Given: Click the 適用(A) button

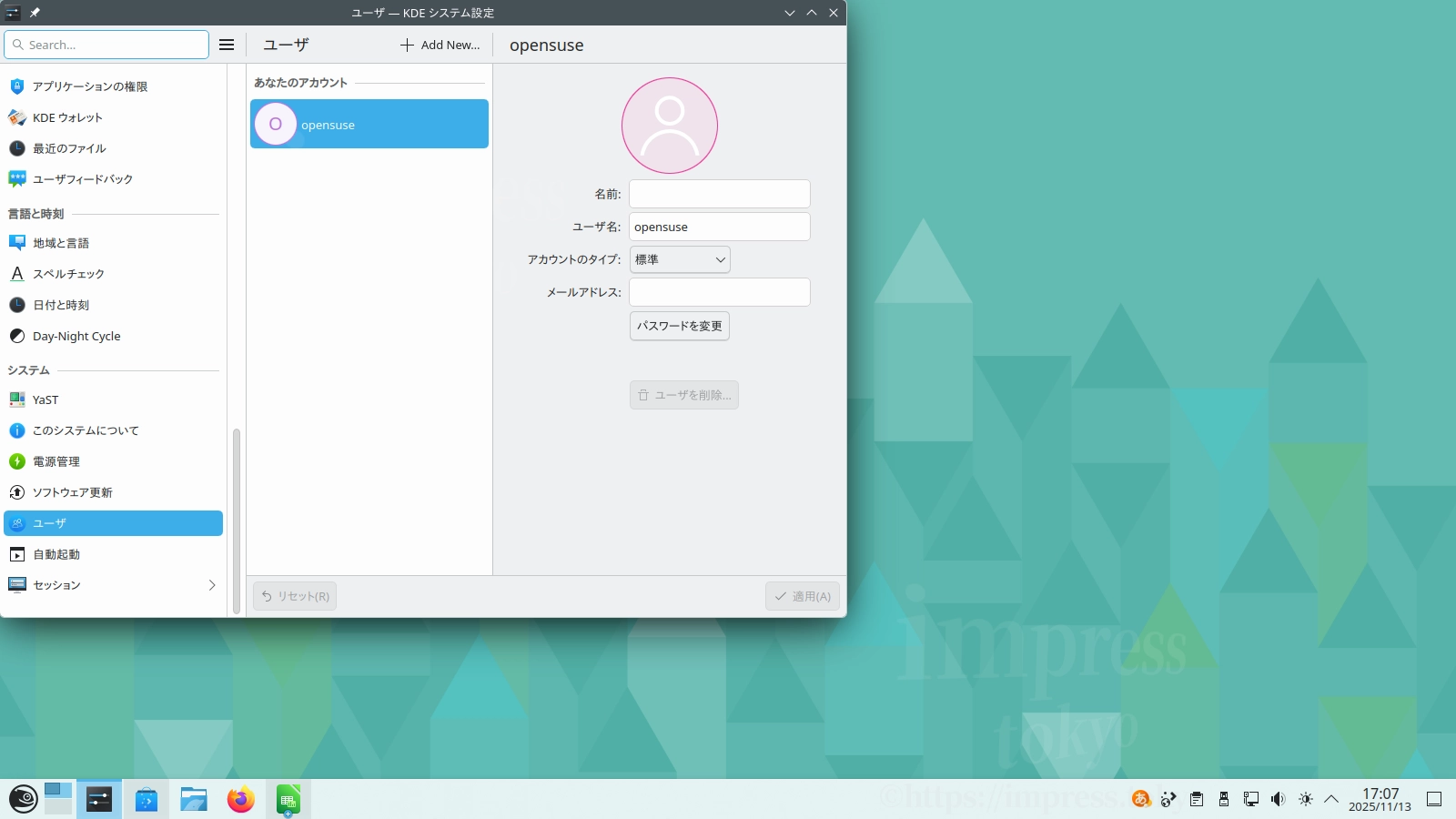Looking at the screenshot, I should tap(803, 596).
